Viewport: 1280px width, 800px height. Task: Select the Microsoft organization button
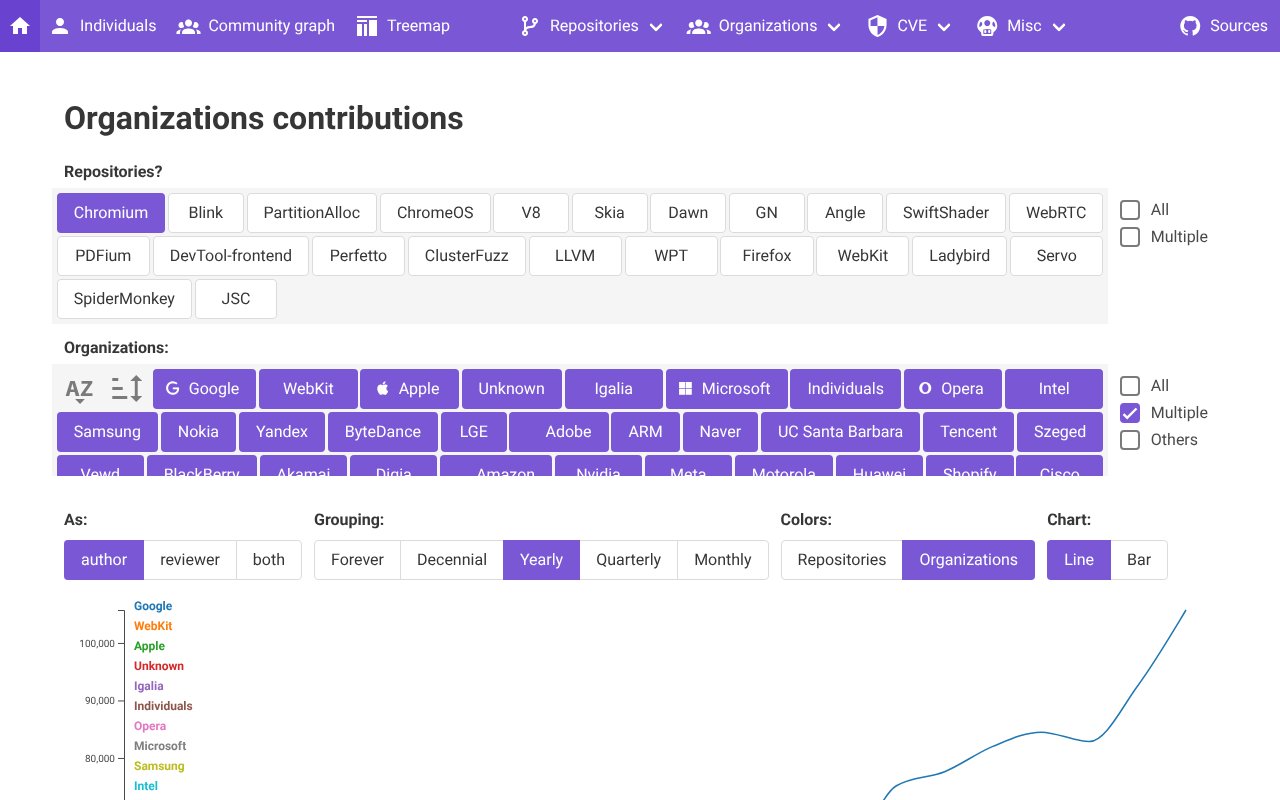click(x=725, y=389)
